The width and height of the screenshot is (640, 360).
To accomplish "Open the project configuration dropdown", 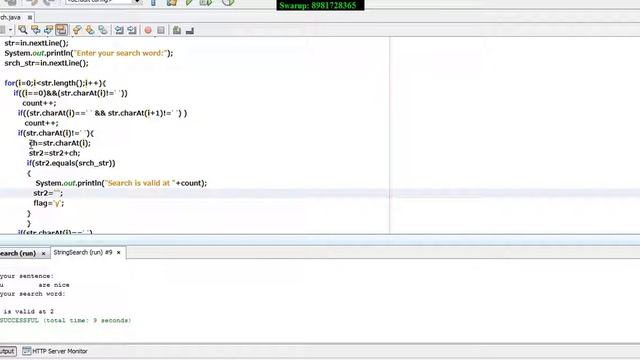I will pos(103,2).
